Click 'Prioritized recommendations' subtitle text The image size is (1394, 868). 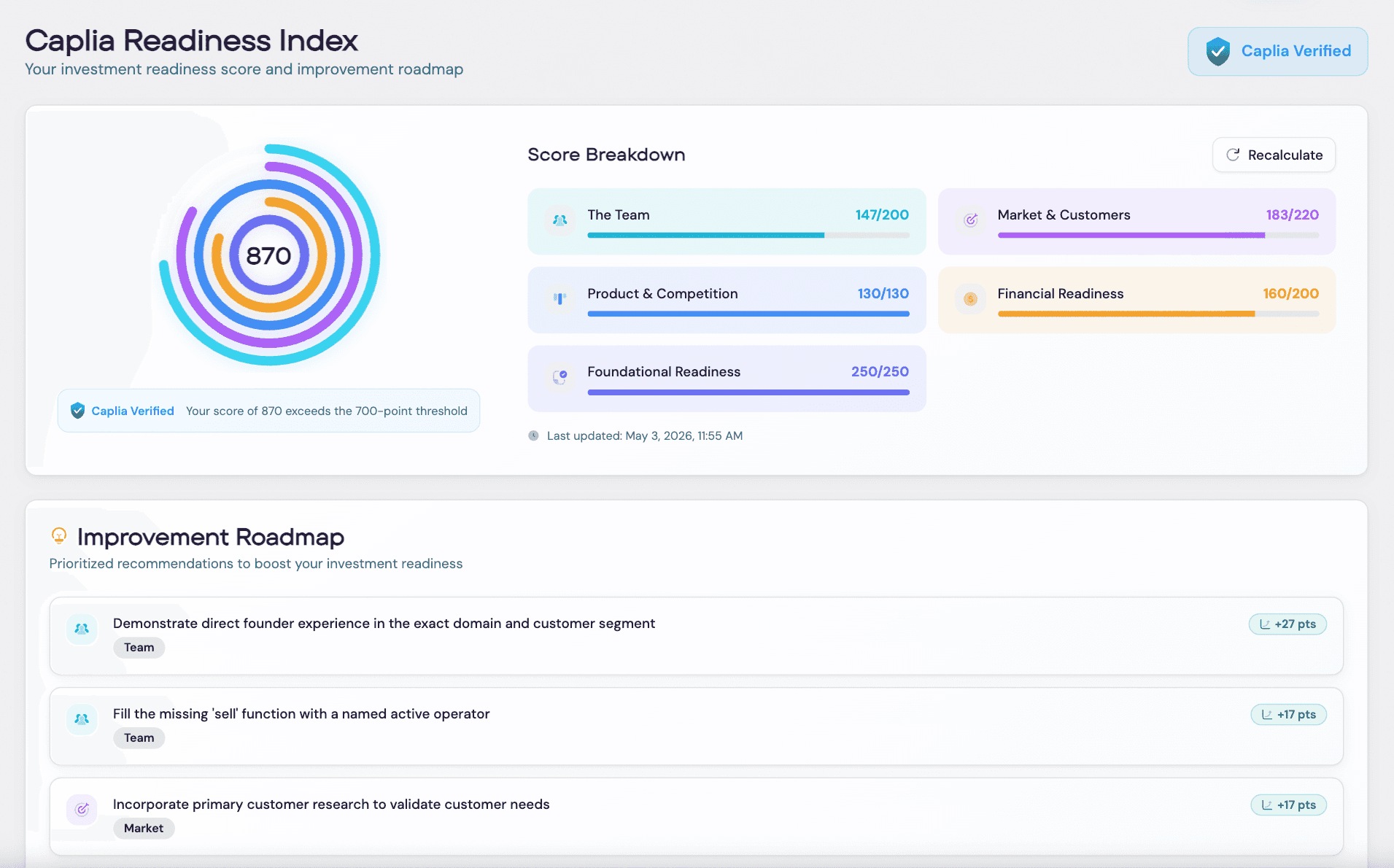point(256,564)
